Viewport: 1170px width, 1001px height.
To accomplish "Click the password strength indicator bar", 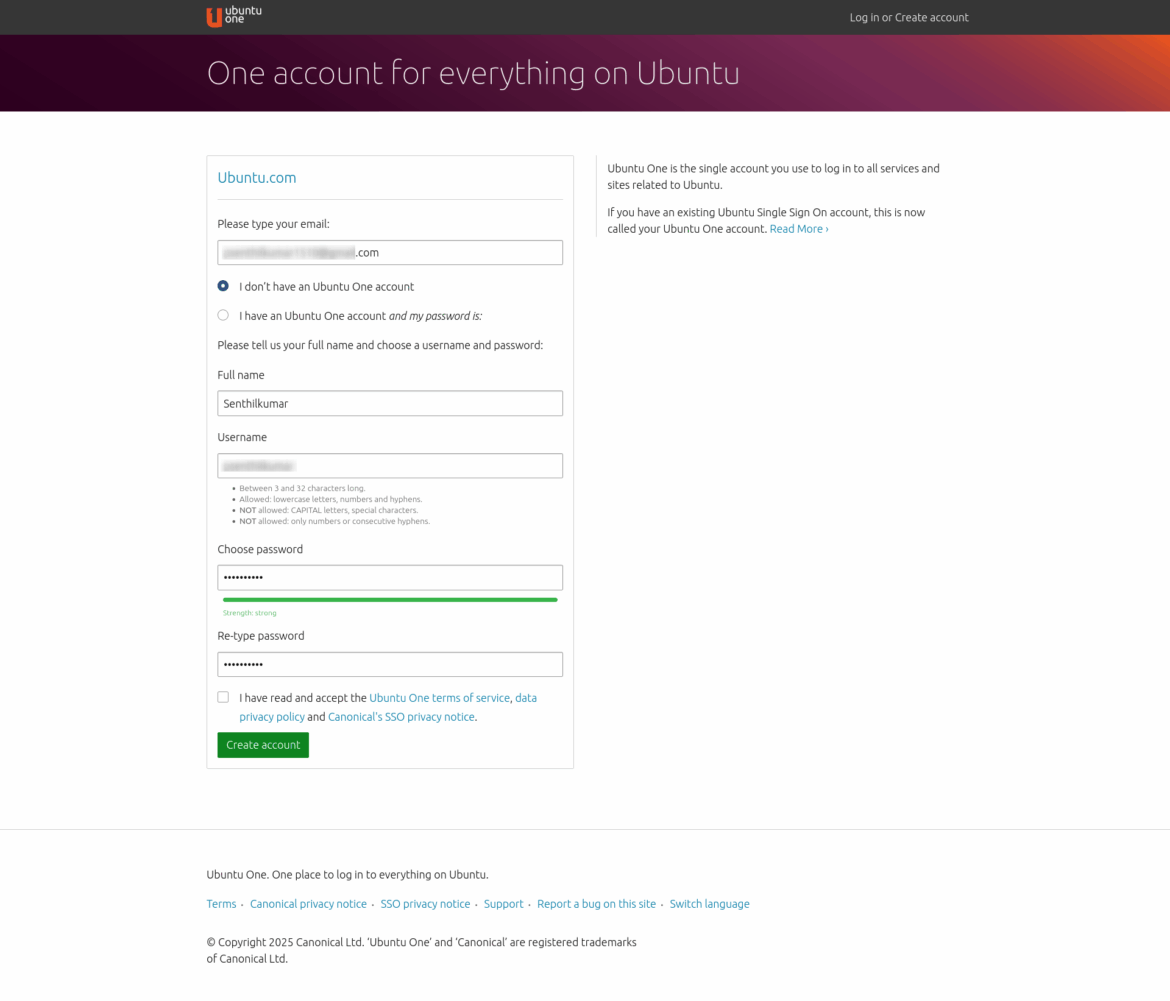I will (390, 599).
